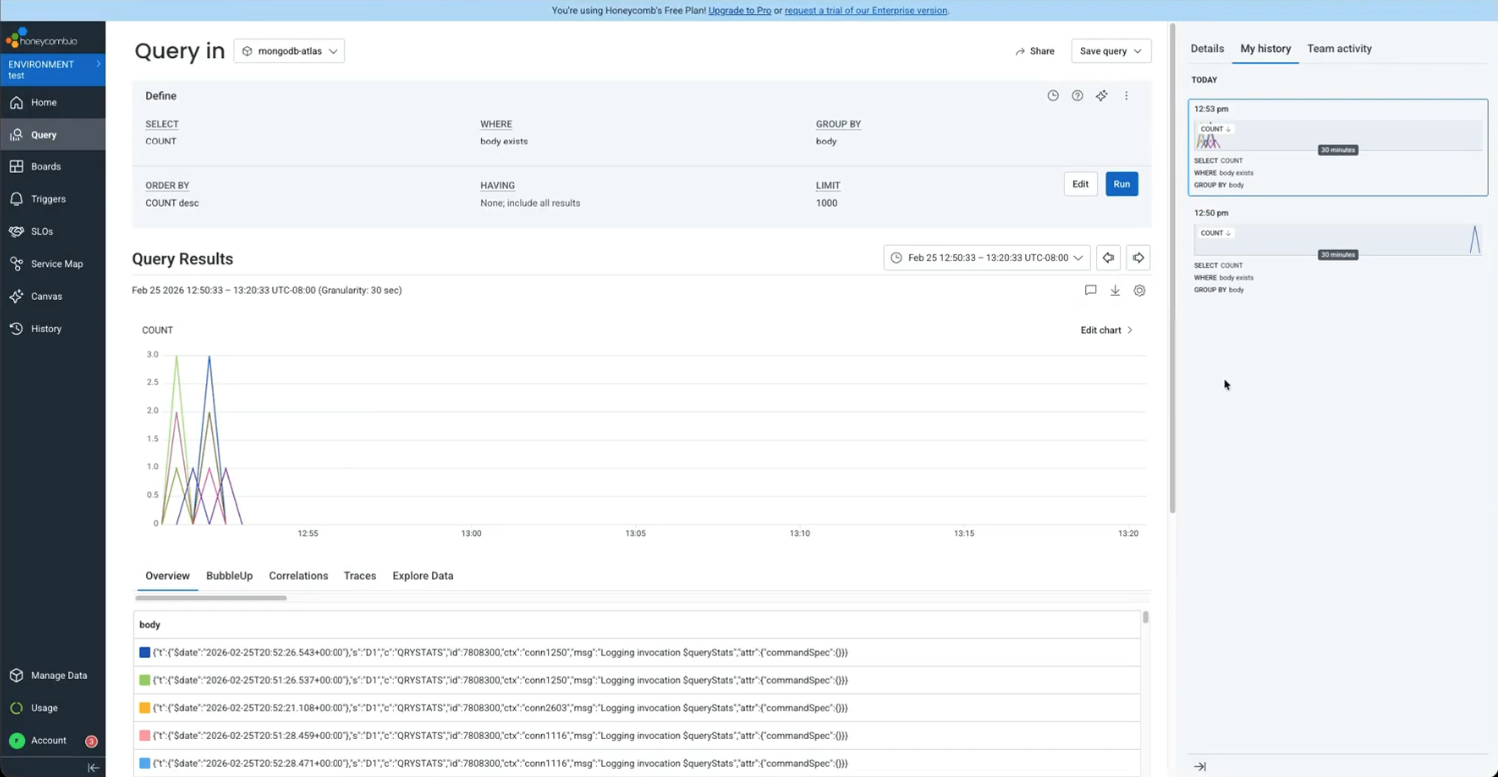Shift time range forward with the right arrow
Image resolution: width=1498 pixels, height=777 pixels.
tap(1138, 258)
